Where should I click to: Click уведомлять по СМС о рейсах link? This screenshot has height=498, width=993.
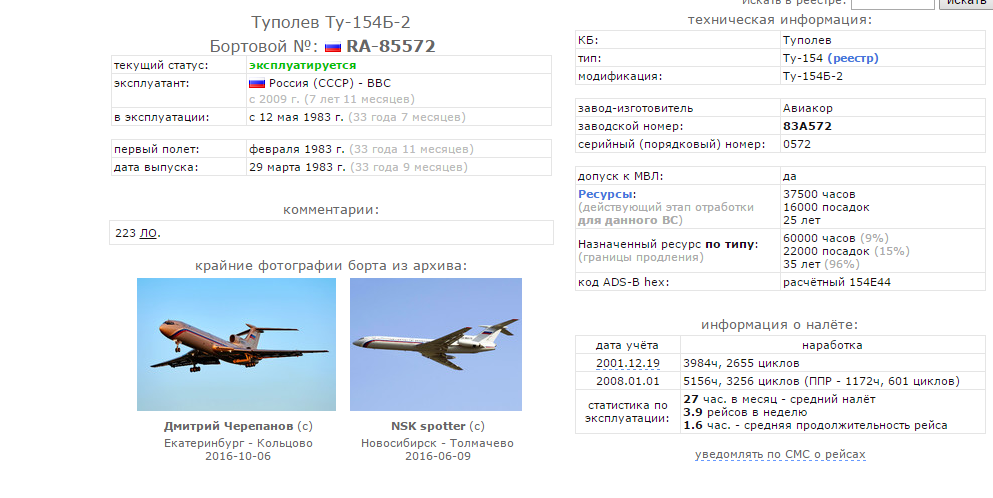780,454
